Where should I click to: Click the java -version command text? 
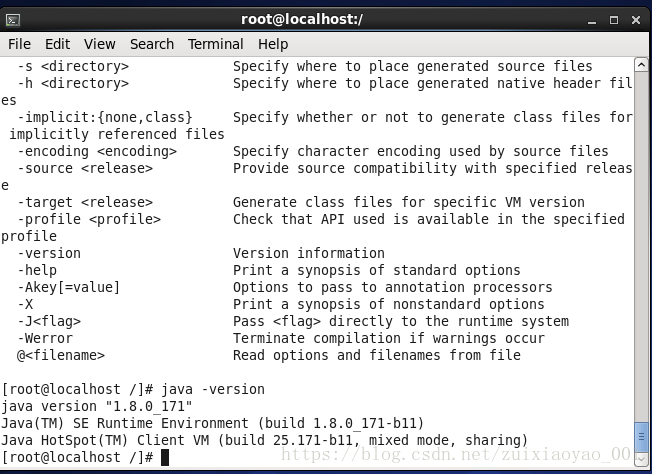pyautogui.click(x=213, y=390)
